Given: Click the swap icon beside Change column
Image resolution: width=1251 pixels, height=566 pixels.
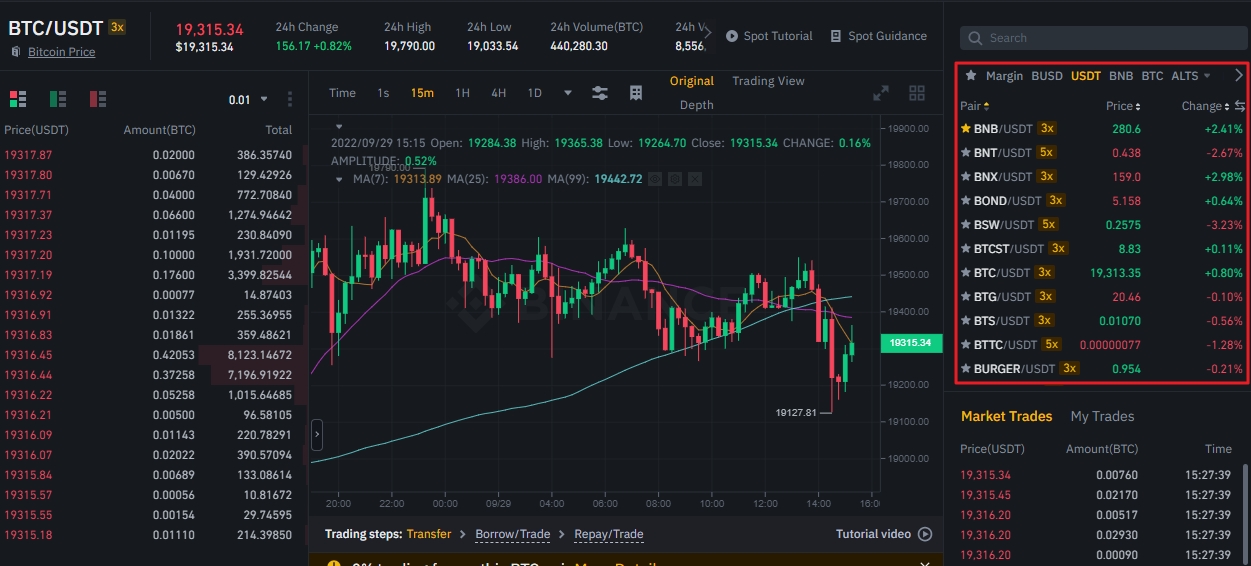Looking at the screenshot, I should coord(1240,106).
